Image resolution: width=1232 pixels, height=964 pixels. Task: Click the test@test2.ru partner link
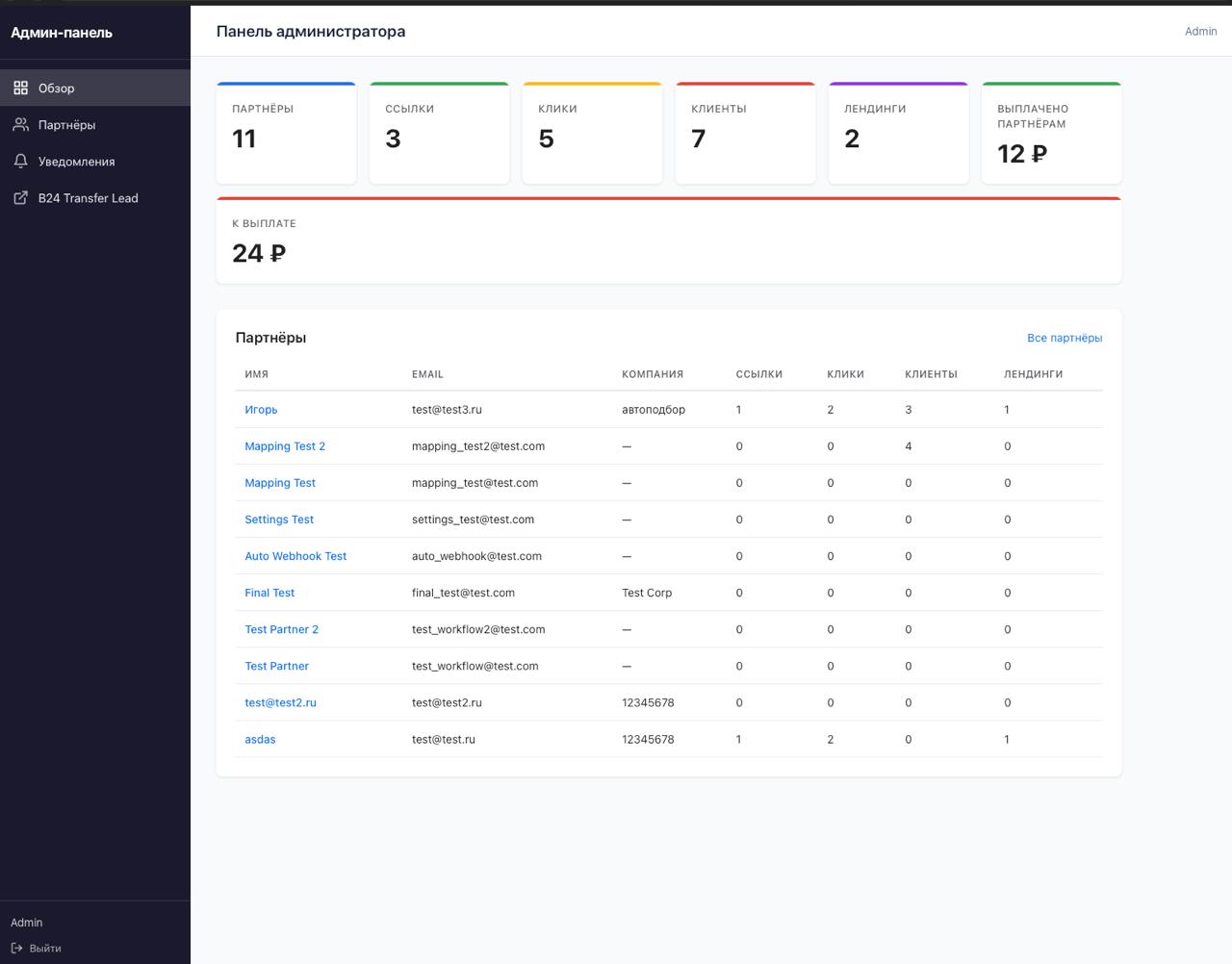(279, 702)
